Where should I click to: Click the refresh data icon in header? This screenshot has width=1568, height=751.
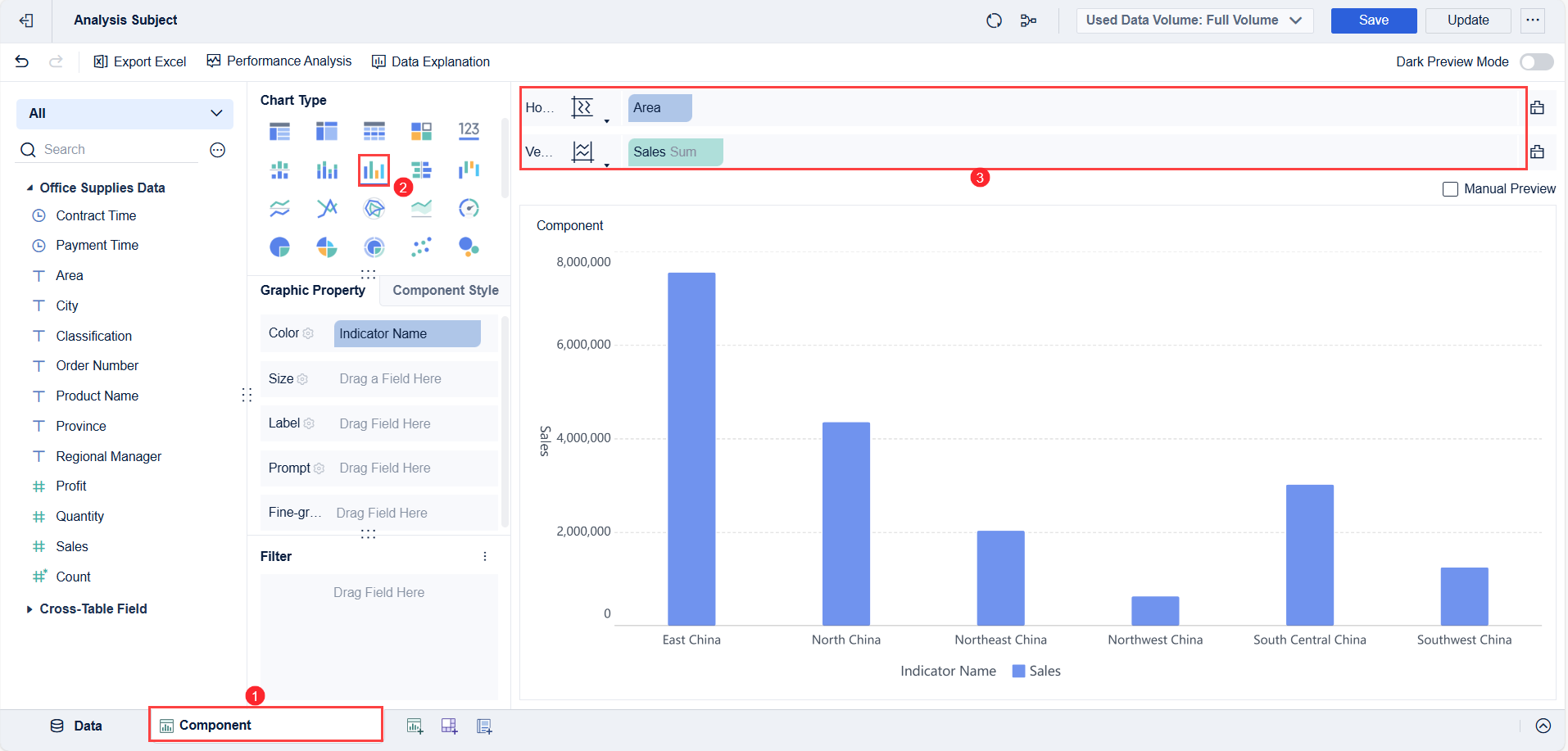tap(994, 20)
